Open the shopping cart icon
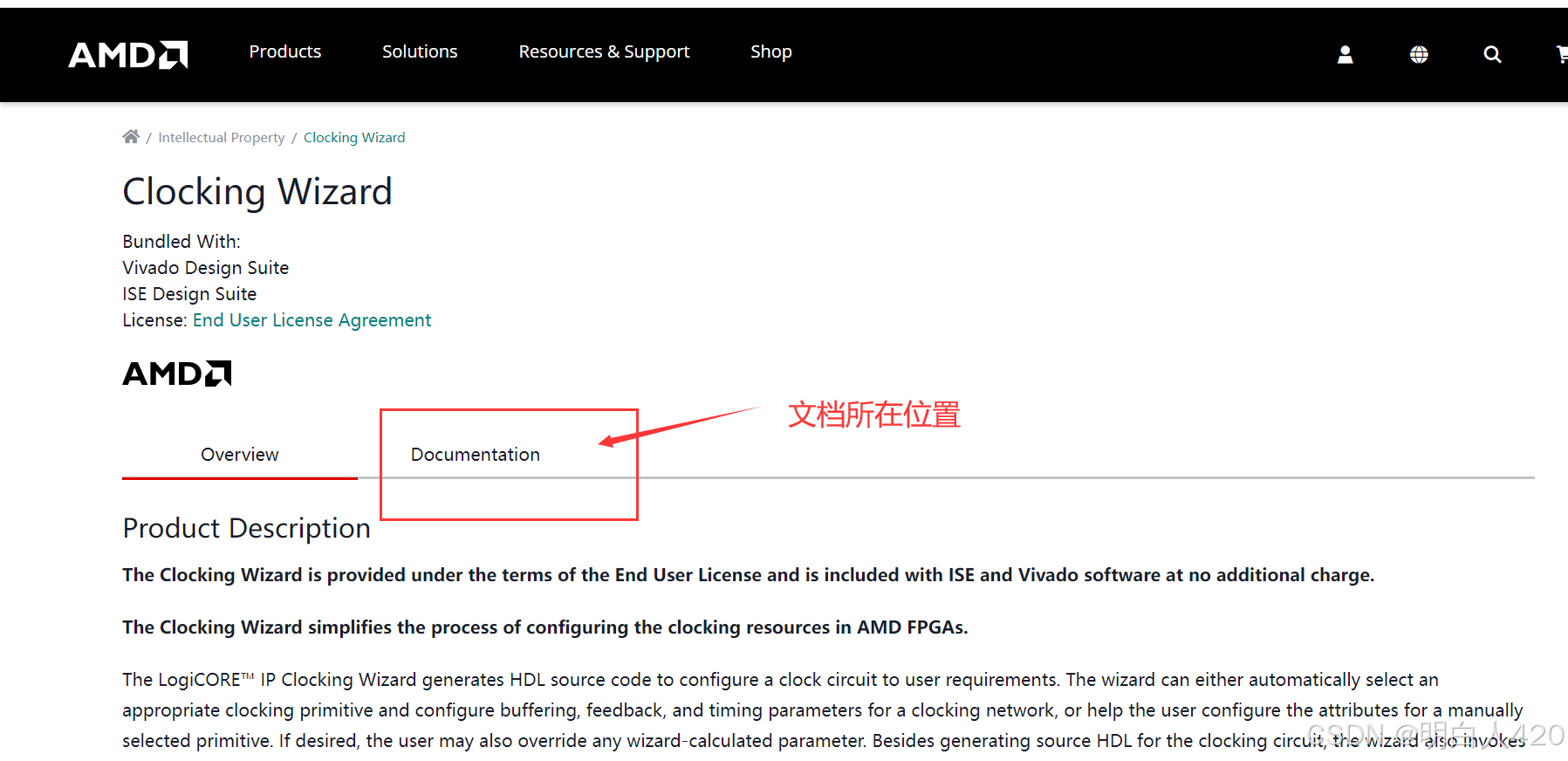 pyautogui.click(x=1562, y=55)
